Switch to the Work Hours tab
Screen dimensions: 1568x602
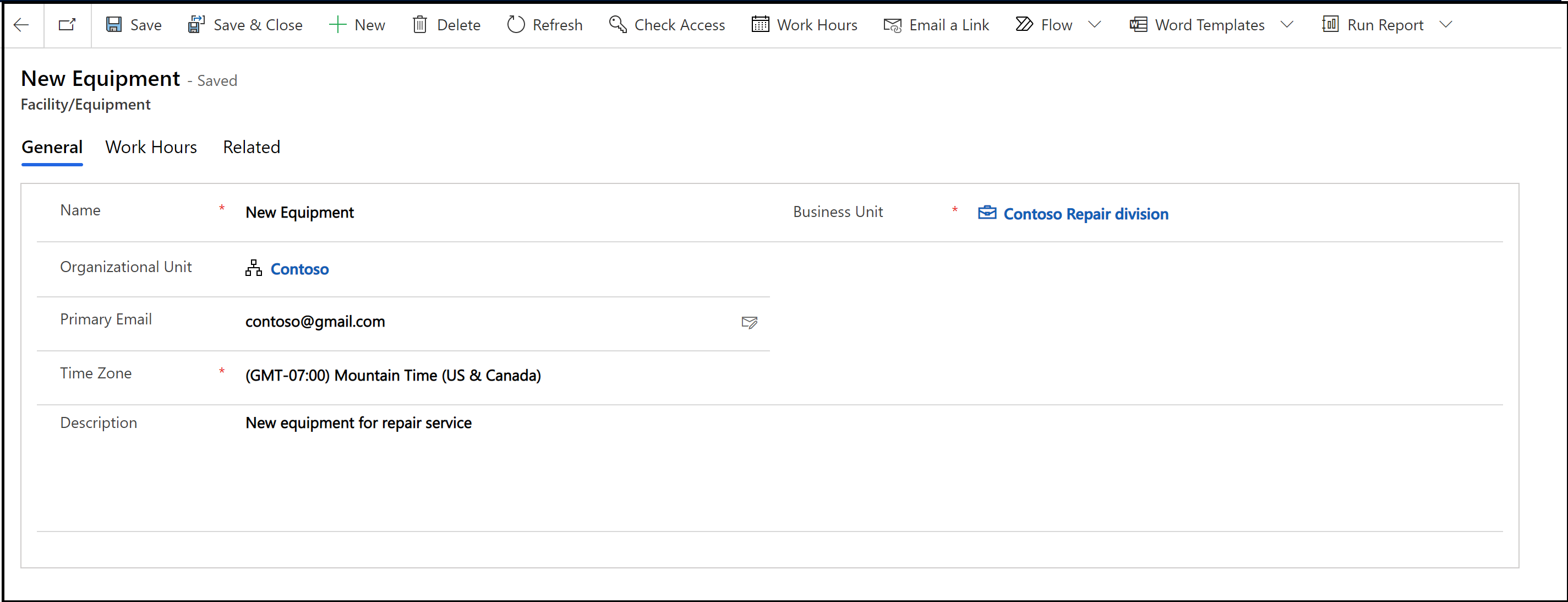tap(151, 147)
